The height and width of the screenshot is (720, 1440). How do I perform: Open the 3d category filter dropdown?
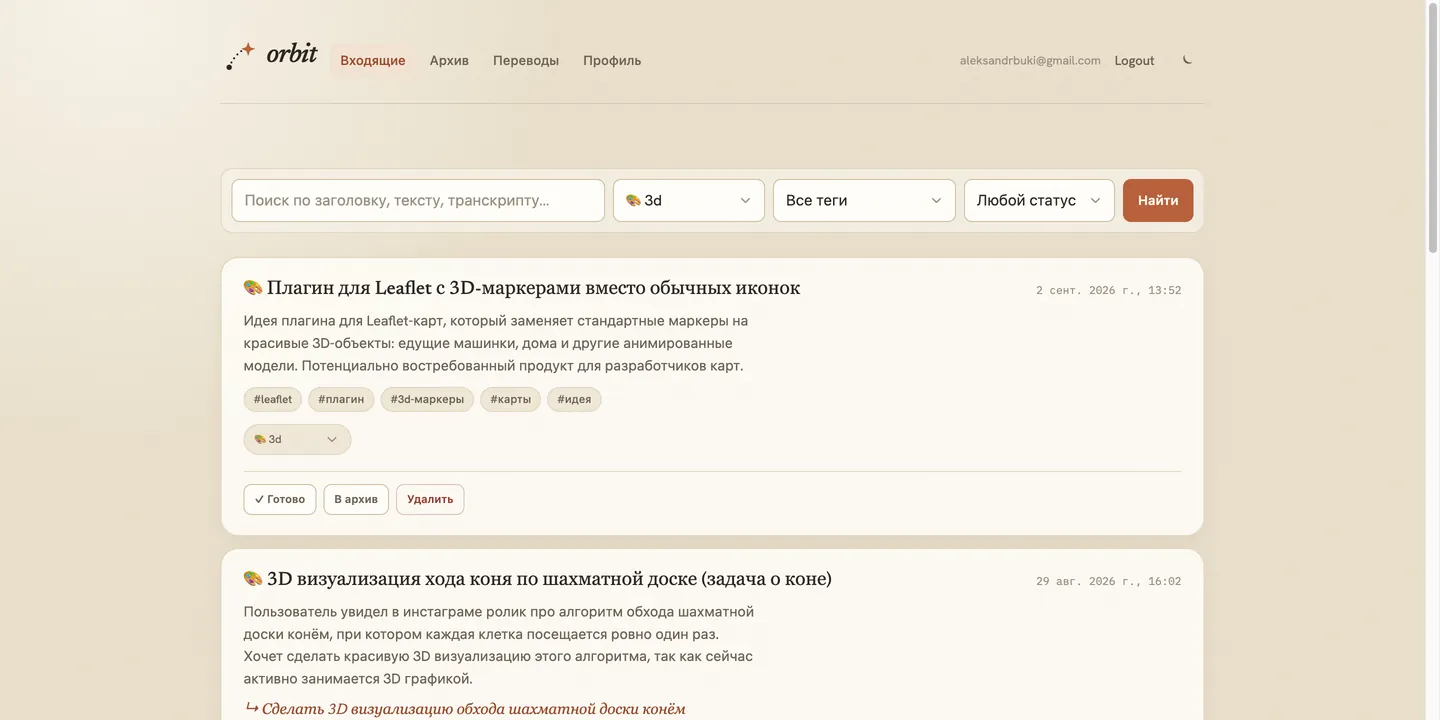(x=689, y=200)
